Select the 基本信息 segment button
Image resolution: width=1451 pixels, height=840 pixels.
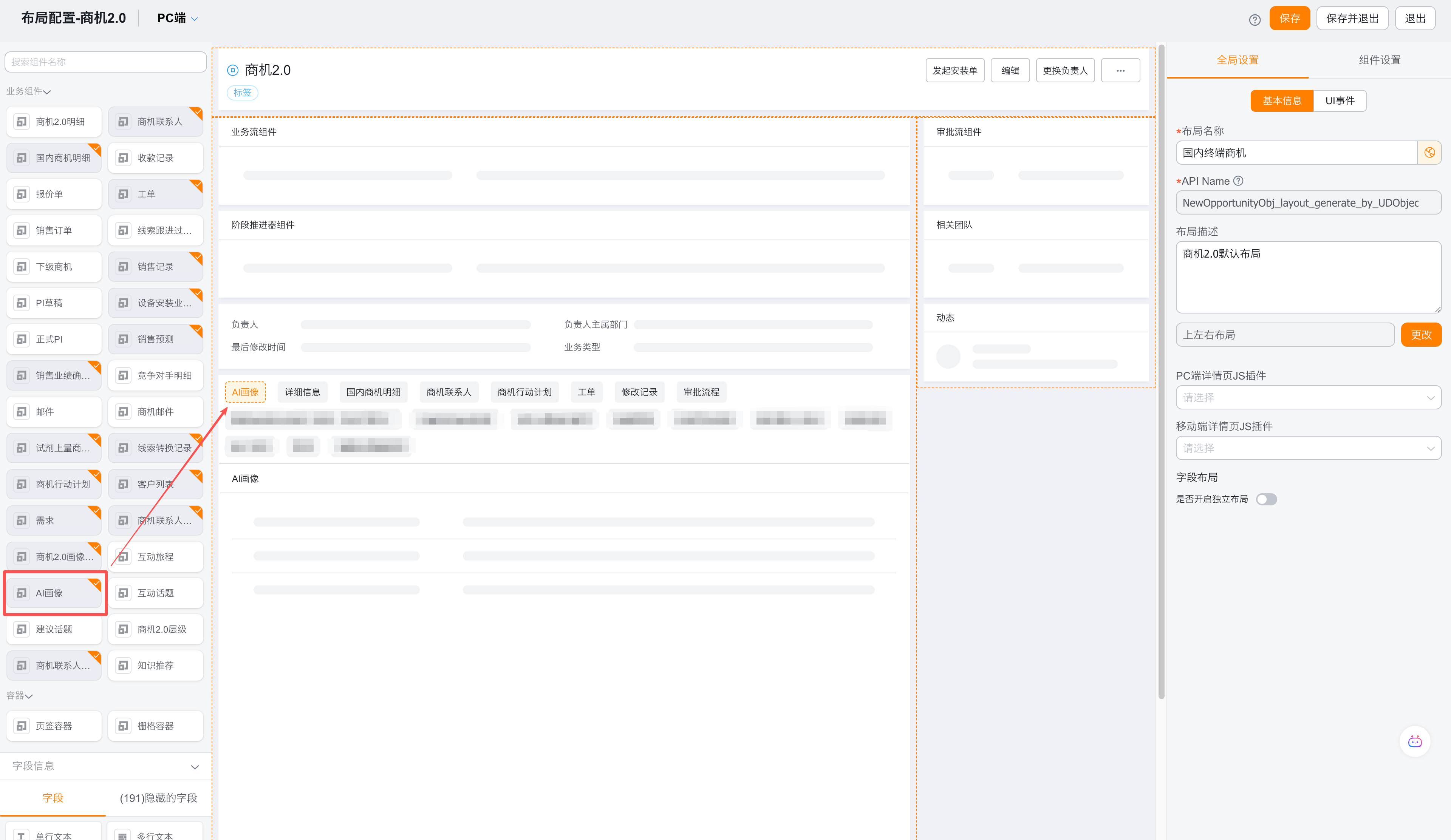[x=1282, y=101]
